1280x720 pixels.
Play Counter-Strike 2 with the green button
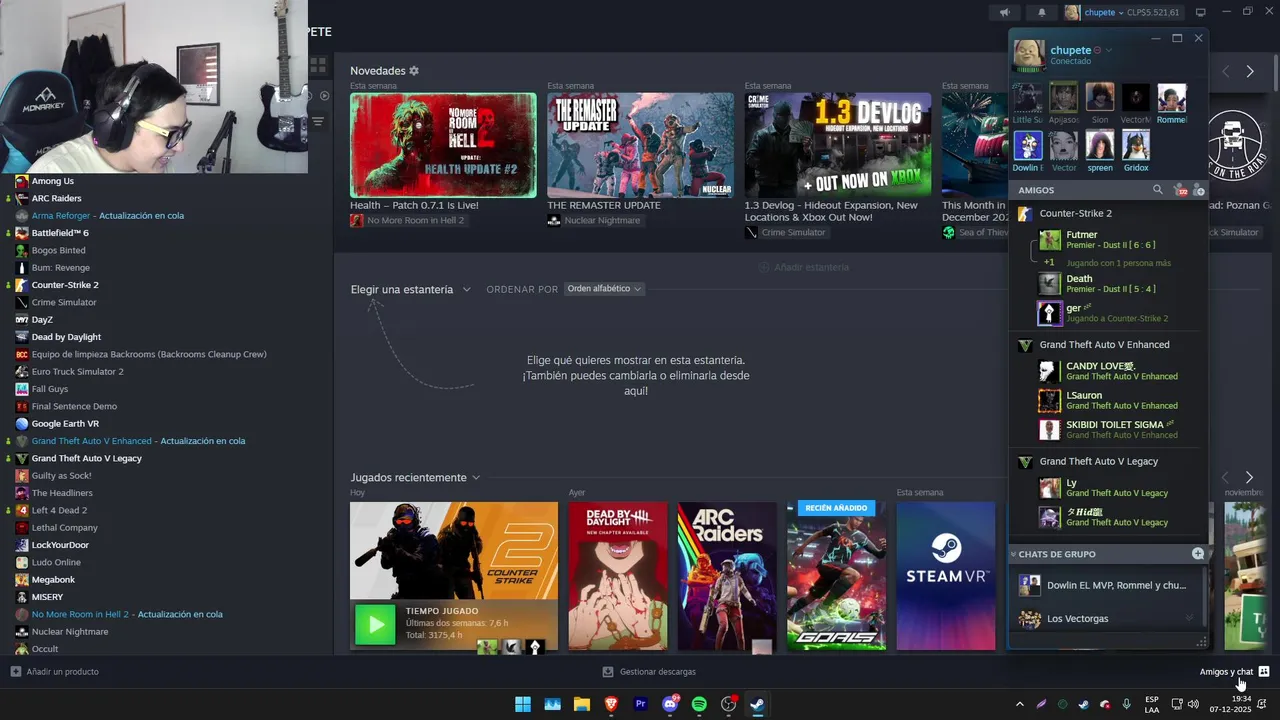point(376,626)
